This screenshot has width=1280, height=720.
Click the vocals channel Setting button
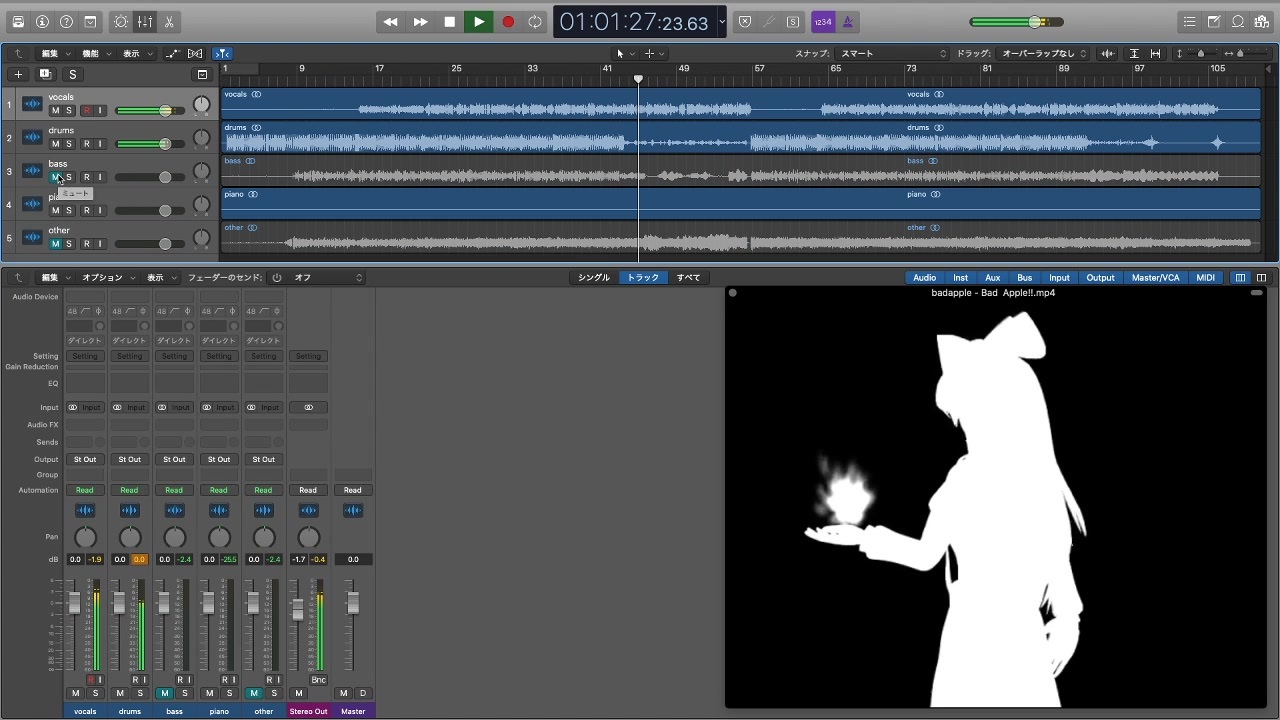85,356
